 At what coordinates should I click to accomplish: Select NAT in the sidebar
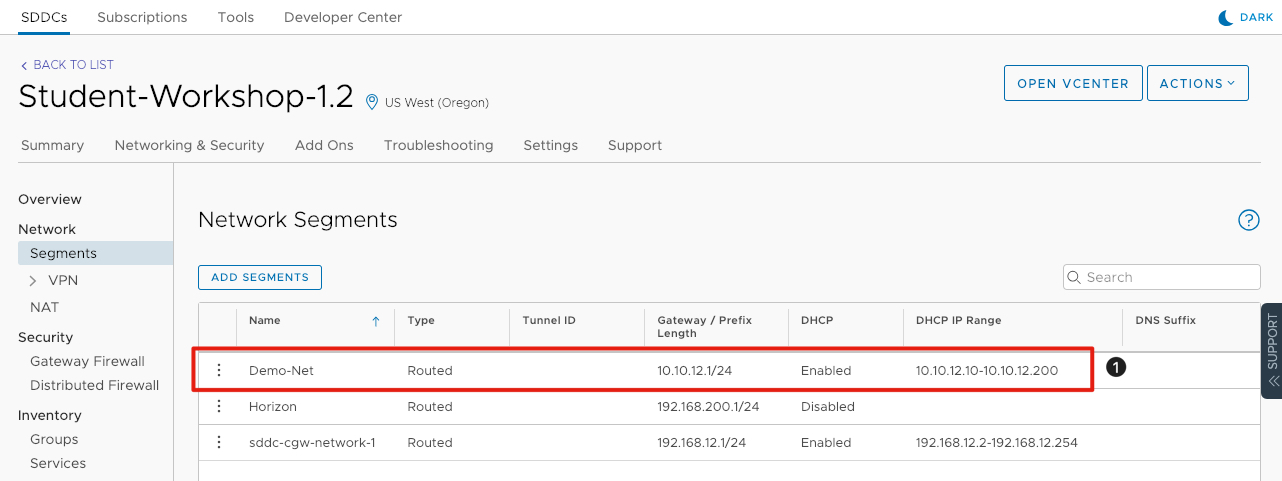[44, 307]
